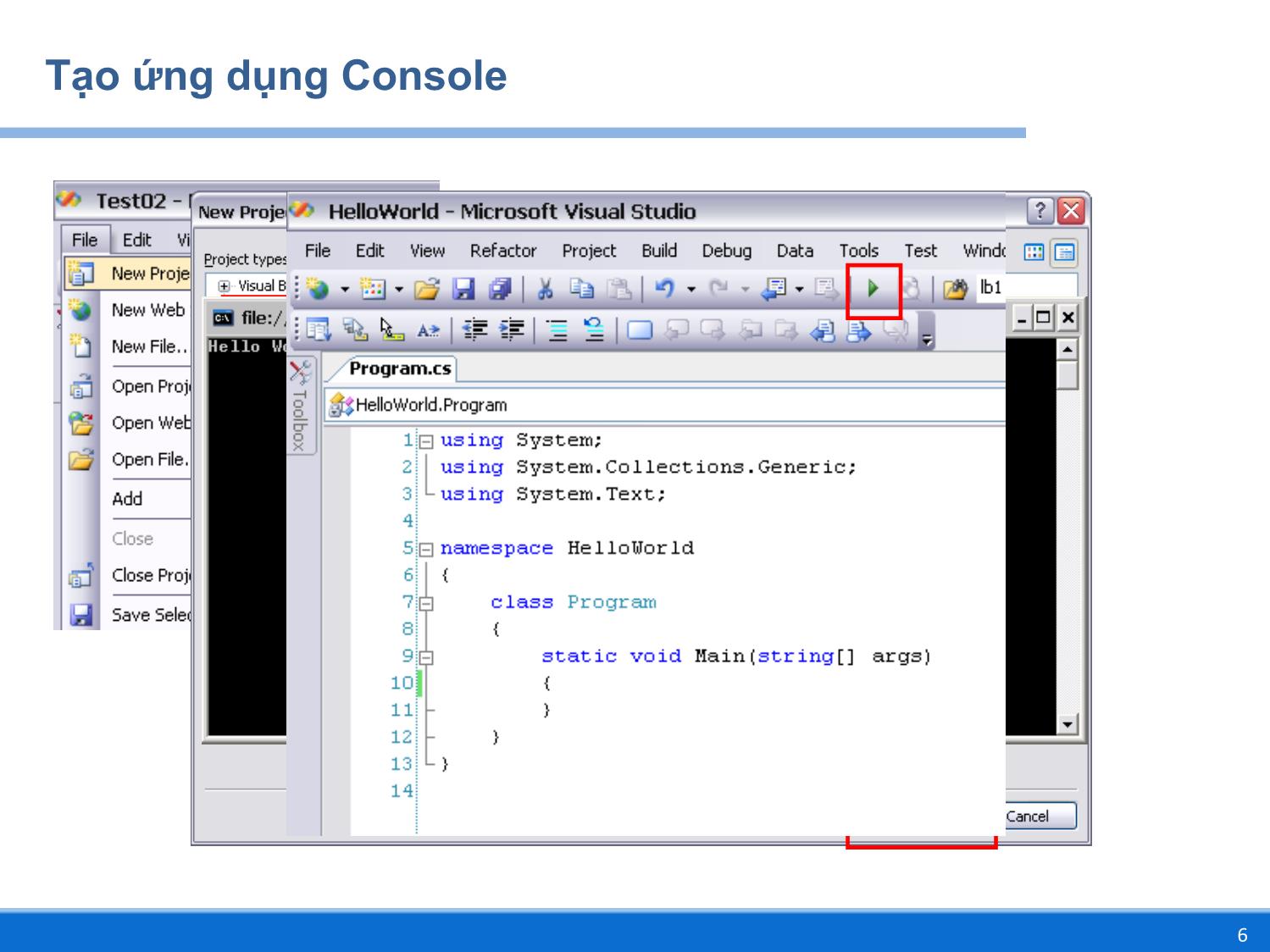Screen dimensions: 1270x952
Task: Collapse the using directives block at line 1
Action: tap(426, 441)
